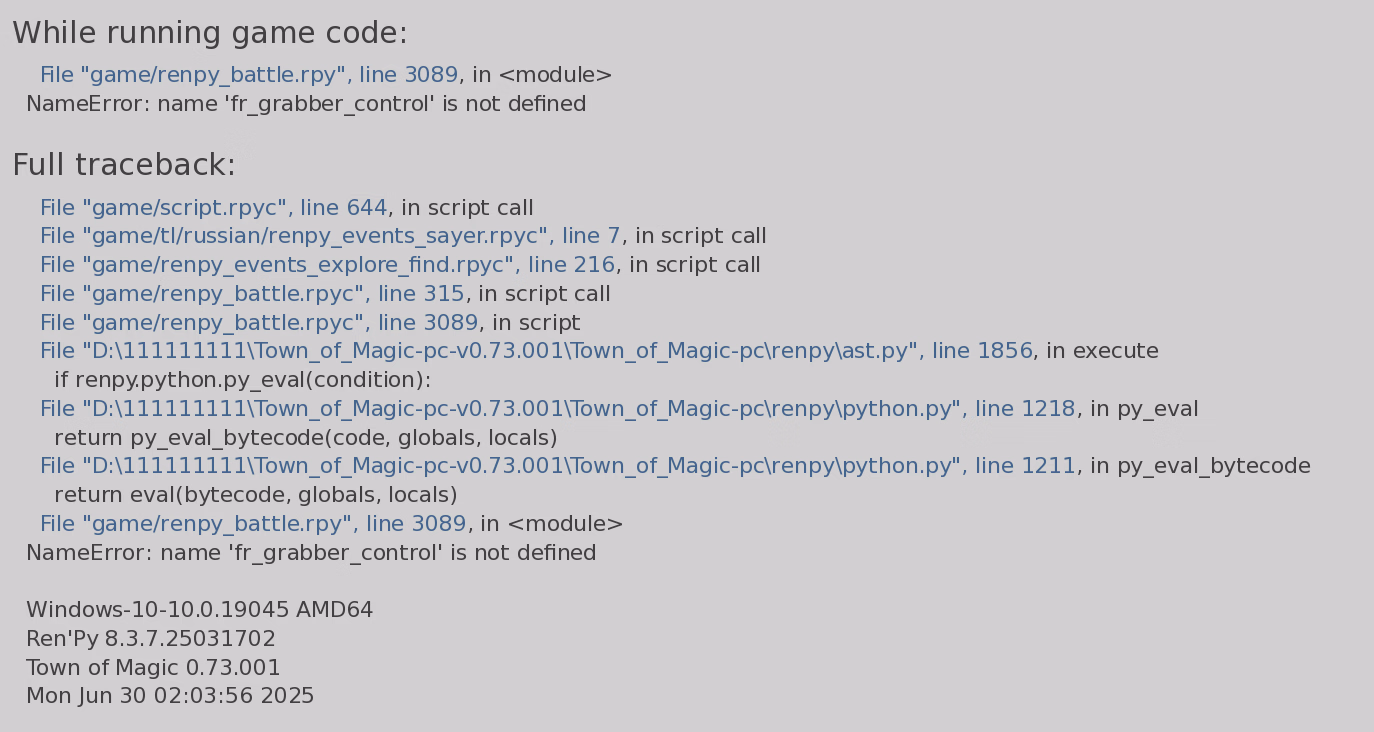Click the 'return eval(bytecode, globals, locals)' line
This screenshot has height=732, width=1374.
coord(255,496)
